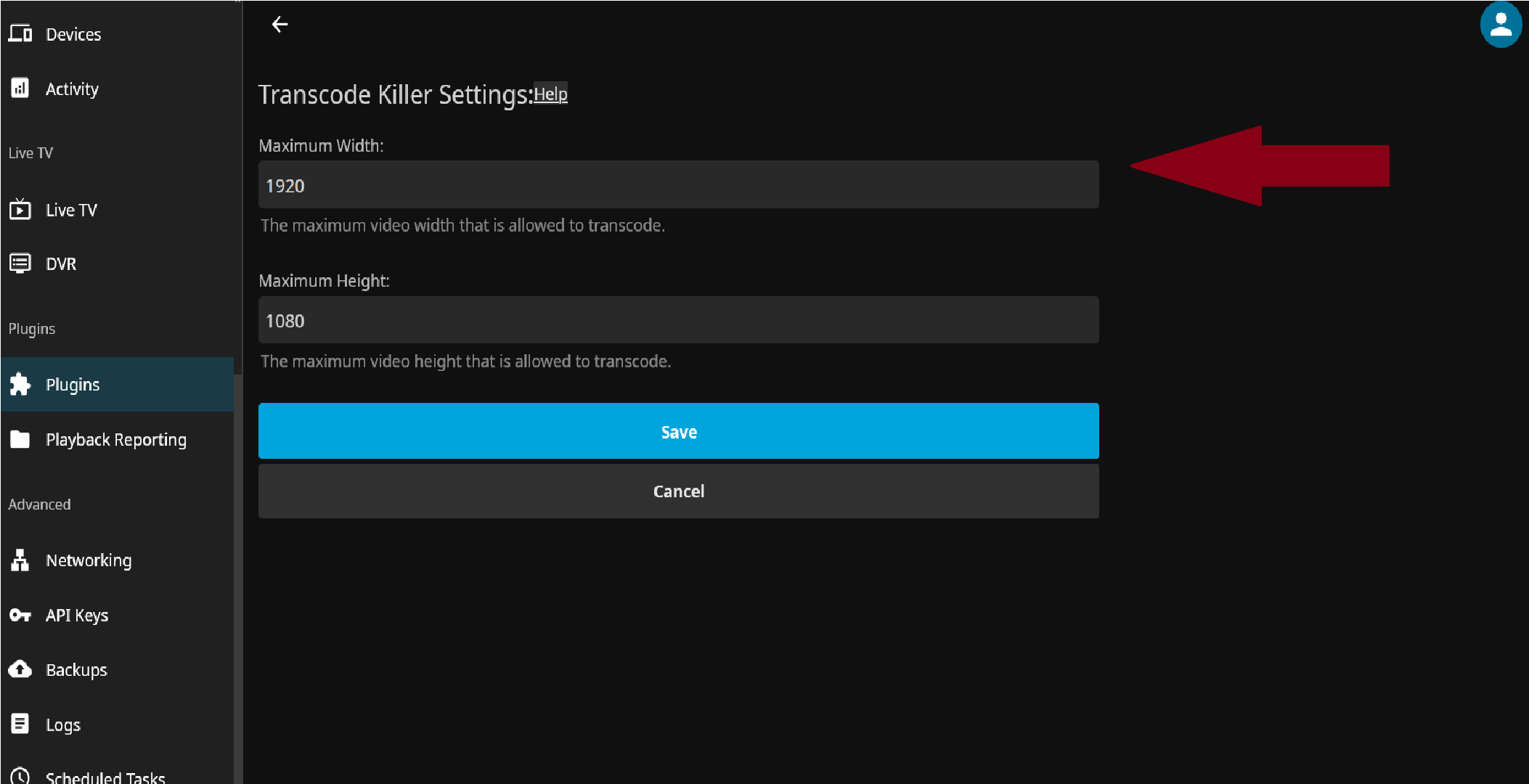Click the DVR list icon
The width and height of the screenshot is (1529, 784).
click(x=20, y=263)
